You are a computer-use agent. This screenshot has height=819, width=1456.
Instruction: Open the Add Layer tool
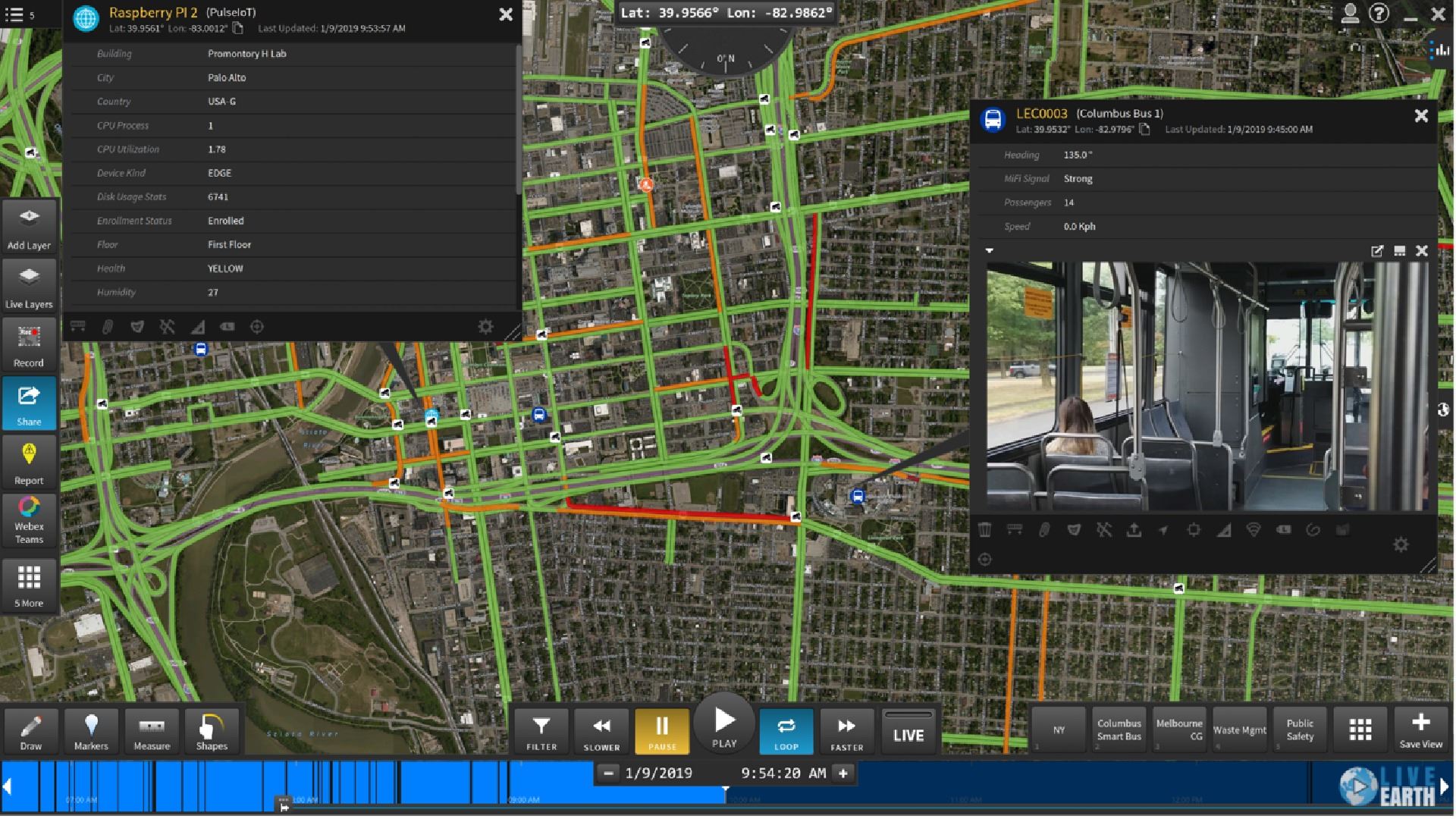[29, 227]
